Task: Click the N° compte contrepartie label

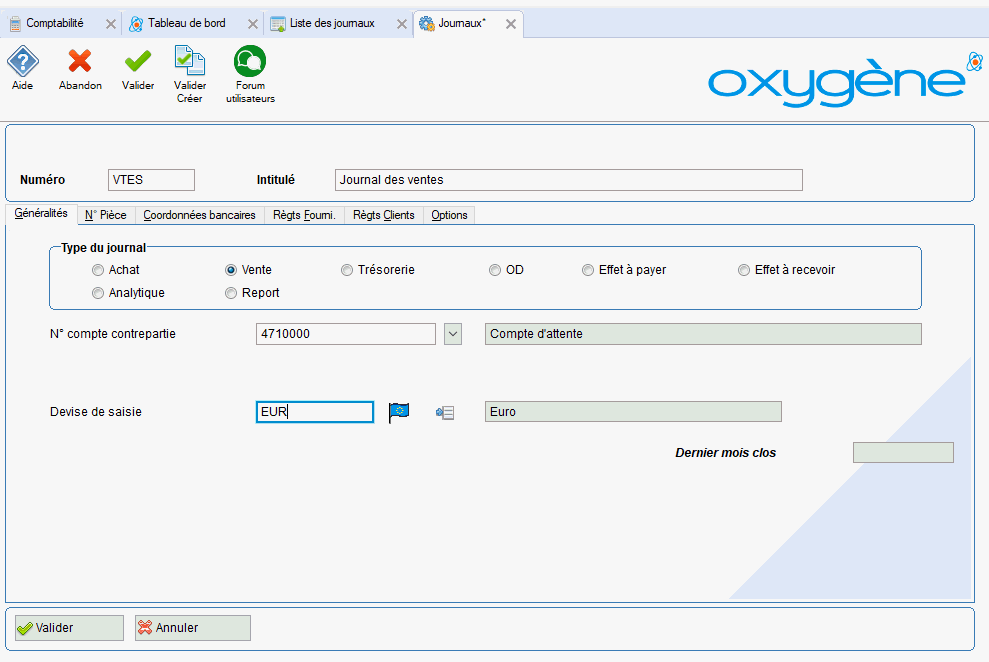Action: [x=113, y=334]
